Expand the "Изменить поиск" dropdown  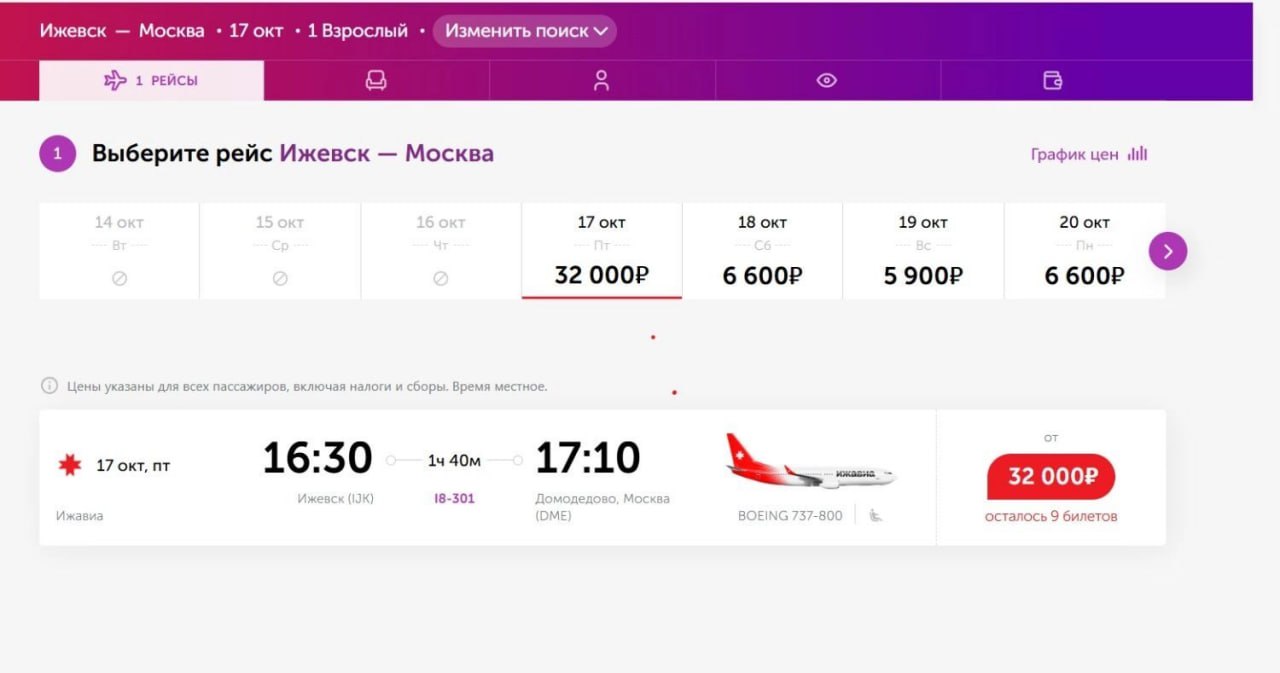coord(525,31)
